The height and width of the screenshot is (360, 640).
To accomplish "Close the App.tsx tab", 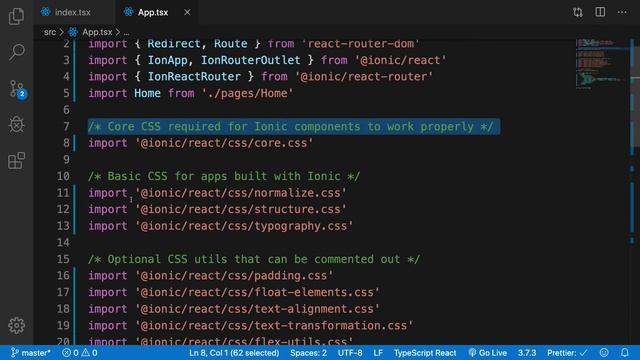I will pos(187,12).
